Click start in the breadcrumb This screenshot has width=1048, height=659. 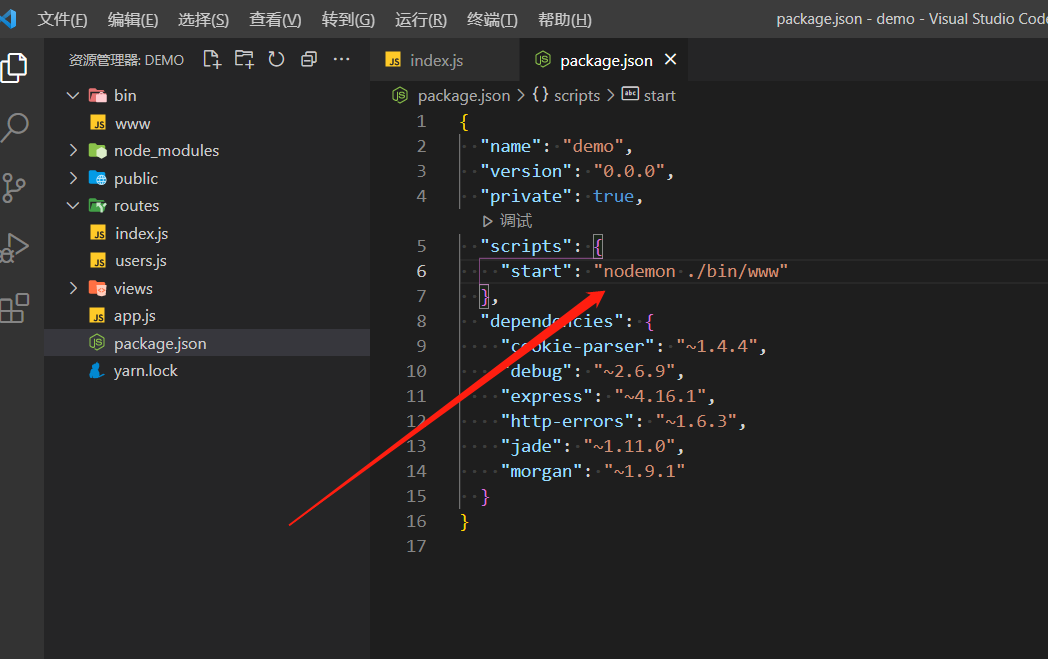point(660,96)
